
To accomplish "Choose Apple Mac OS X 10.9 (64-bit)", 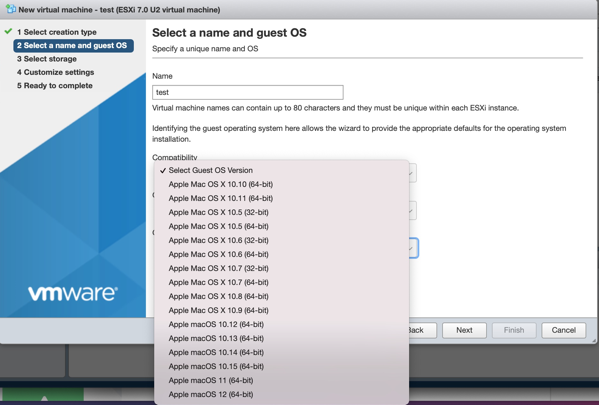I will (282, 310).
